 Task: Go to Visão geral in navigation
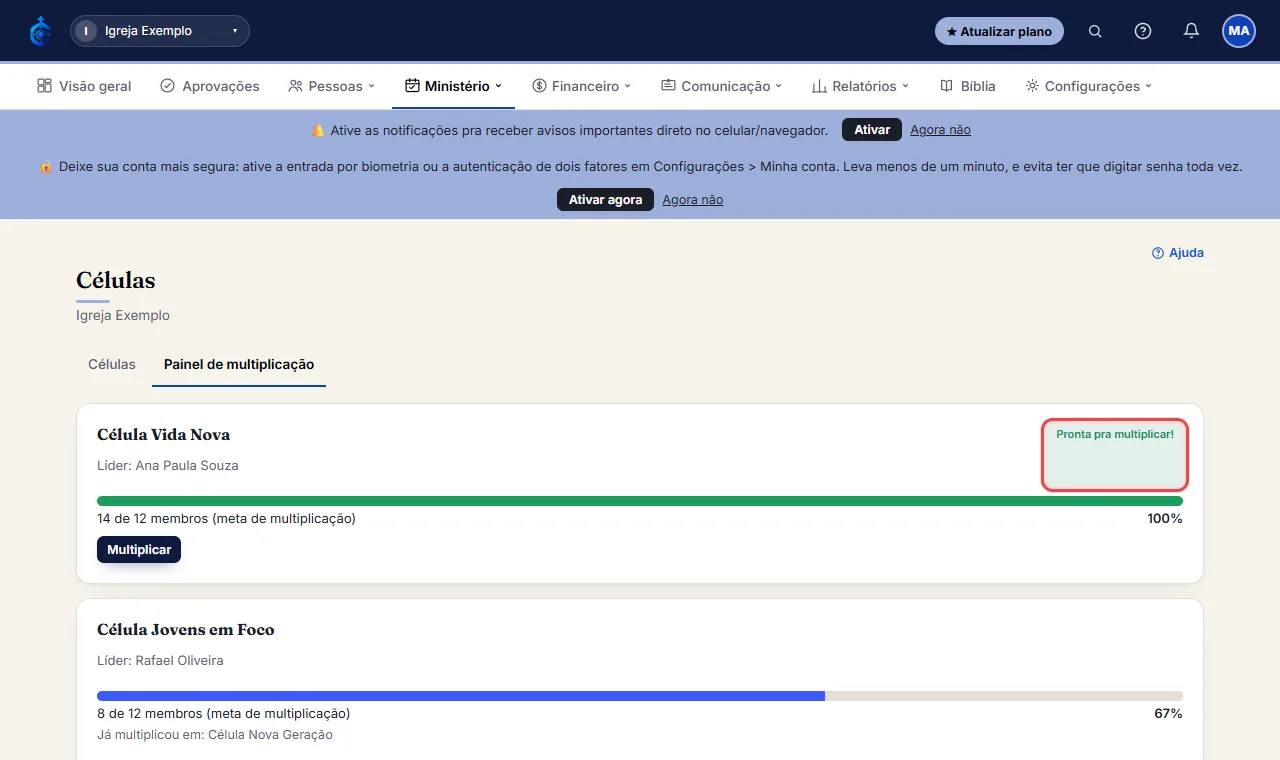click(84, 86)
